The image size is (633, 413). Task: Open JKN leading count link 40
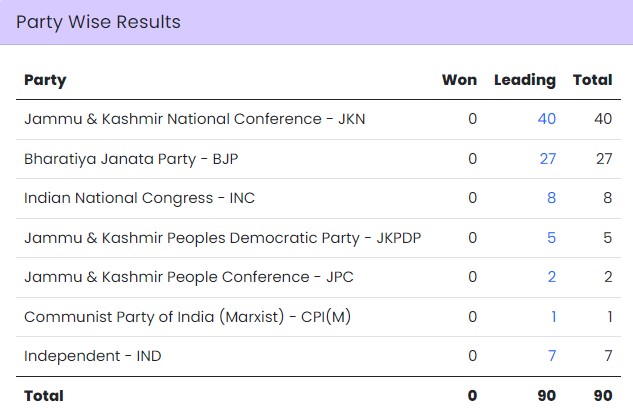(547, 119)
